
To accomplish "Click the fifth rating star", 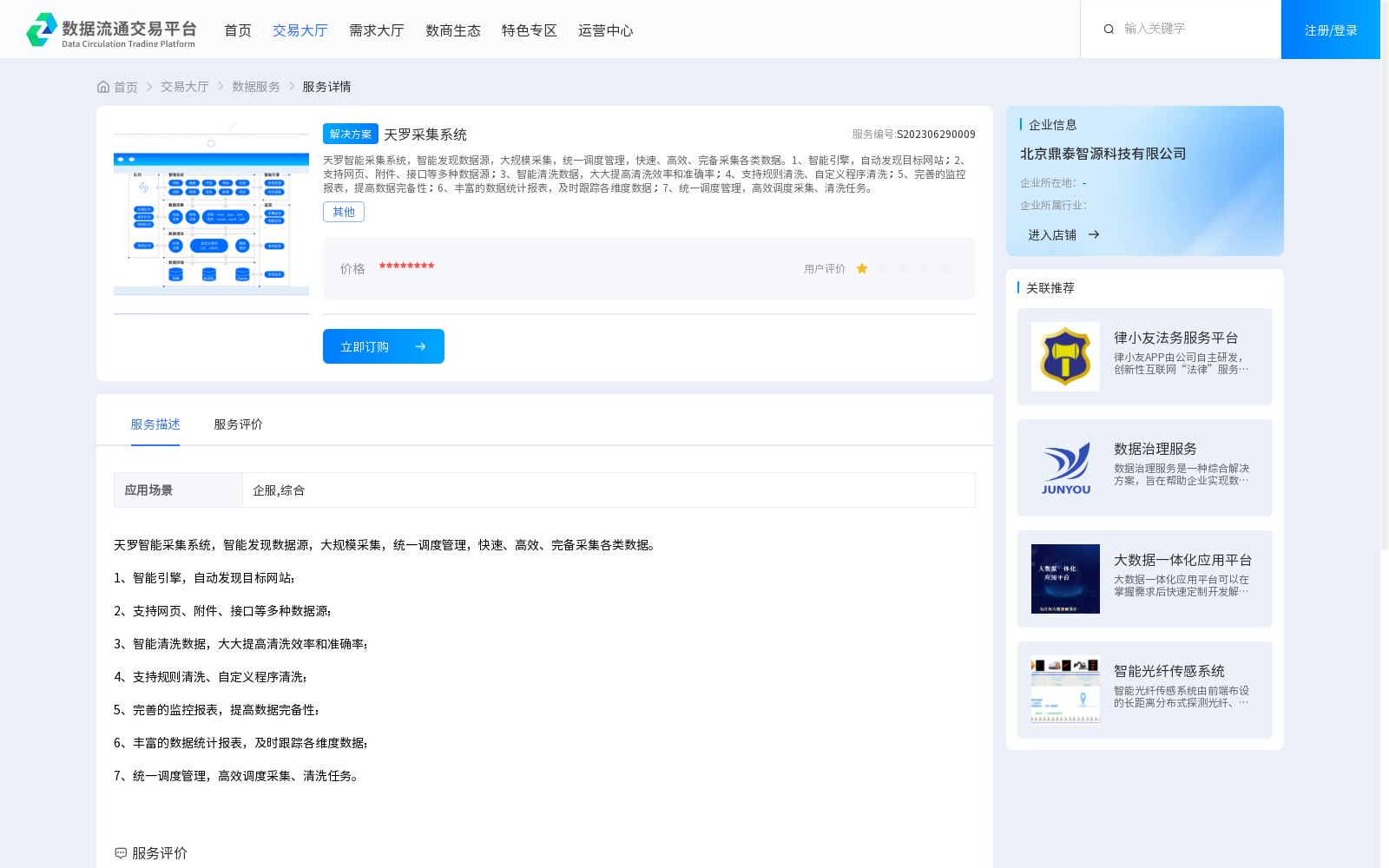I will (x=945, y=269).
